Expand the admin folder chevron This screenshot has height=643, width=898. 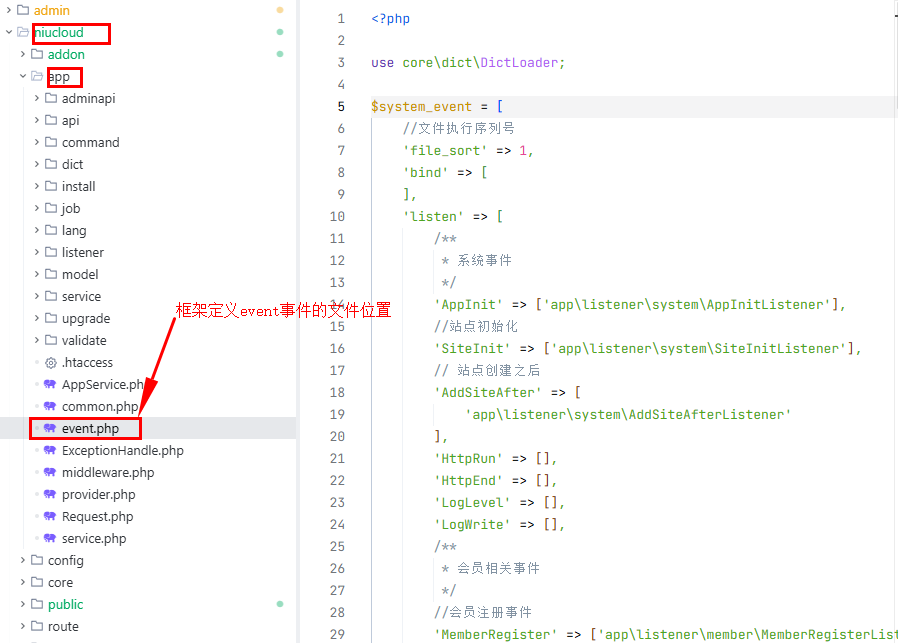click(x=9, y=10)
